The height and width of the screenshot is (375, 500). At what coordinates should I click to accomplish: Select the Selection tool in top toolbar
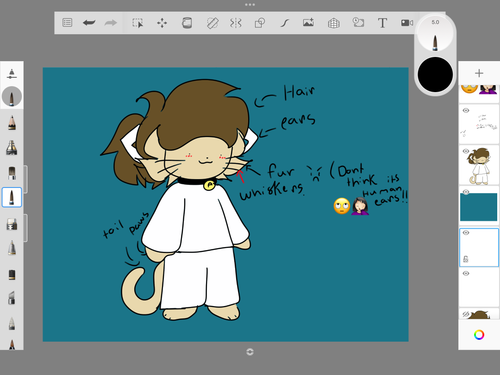pyautogui.click(x=138, y=23)
